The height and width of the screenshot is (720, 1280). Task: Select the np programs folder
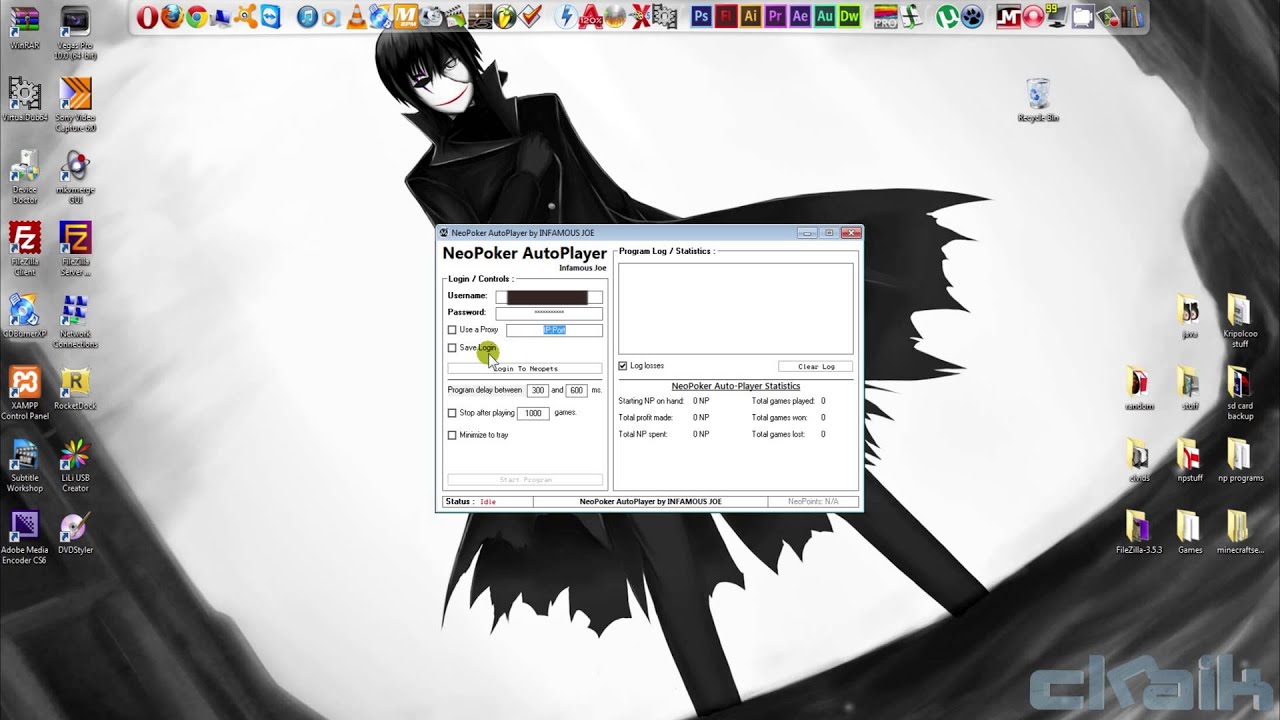[x=1240, y=460]
